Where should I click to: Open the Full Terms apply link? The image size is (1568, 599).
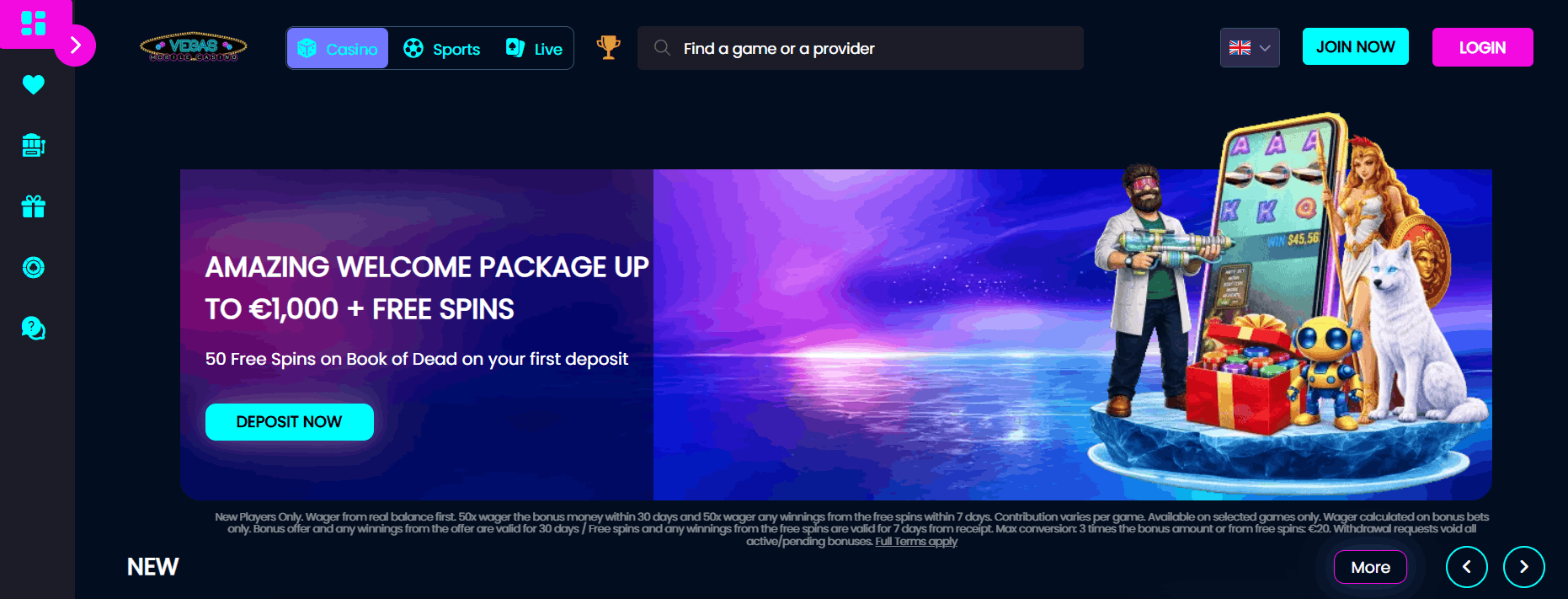916,542
